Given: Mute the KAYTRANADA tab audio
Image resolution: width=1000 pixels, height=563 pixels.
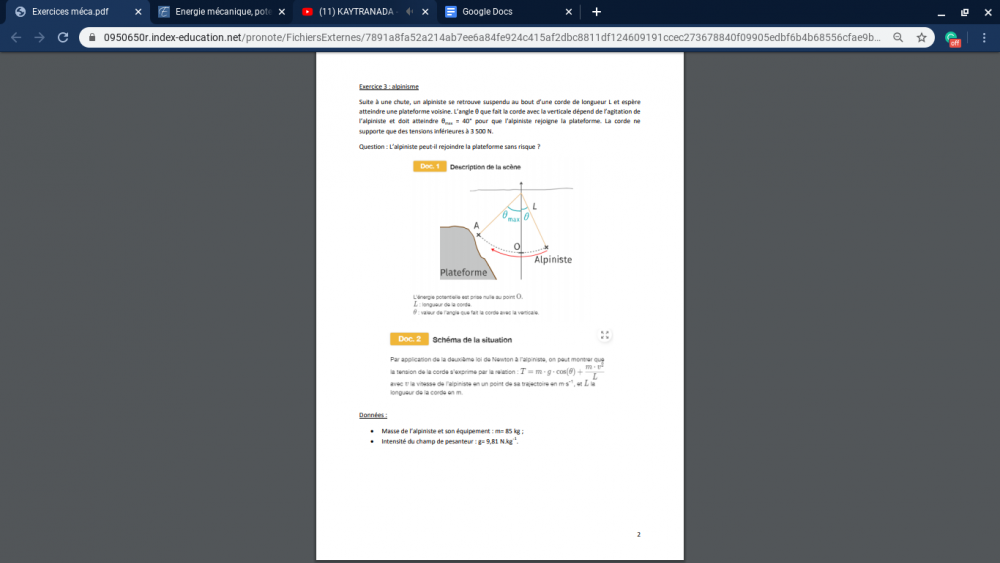Looking at the screenshot, I should [409, 11].
